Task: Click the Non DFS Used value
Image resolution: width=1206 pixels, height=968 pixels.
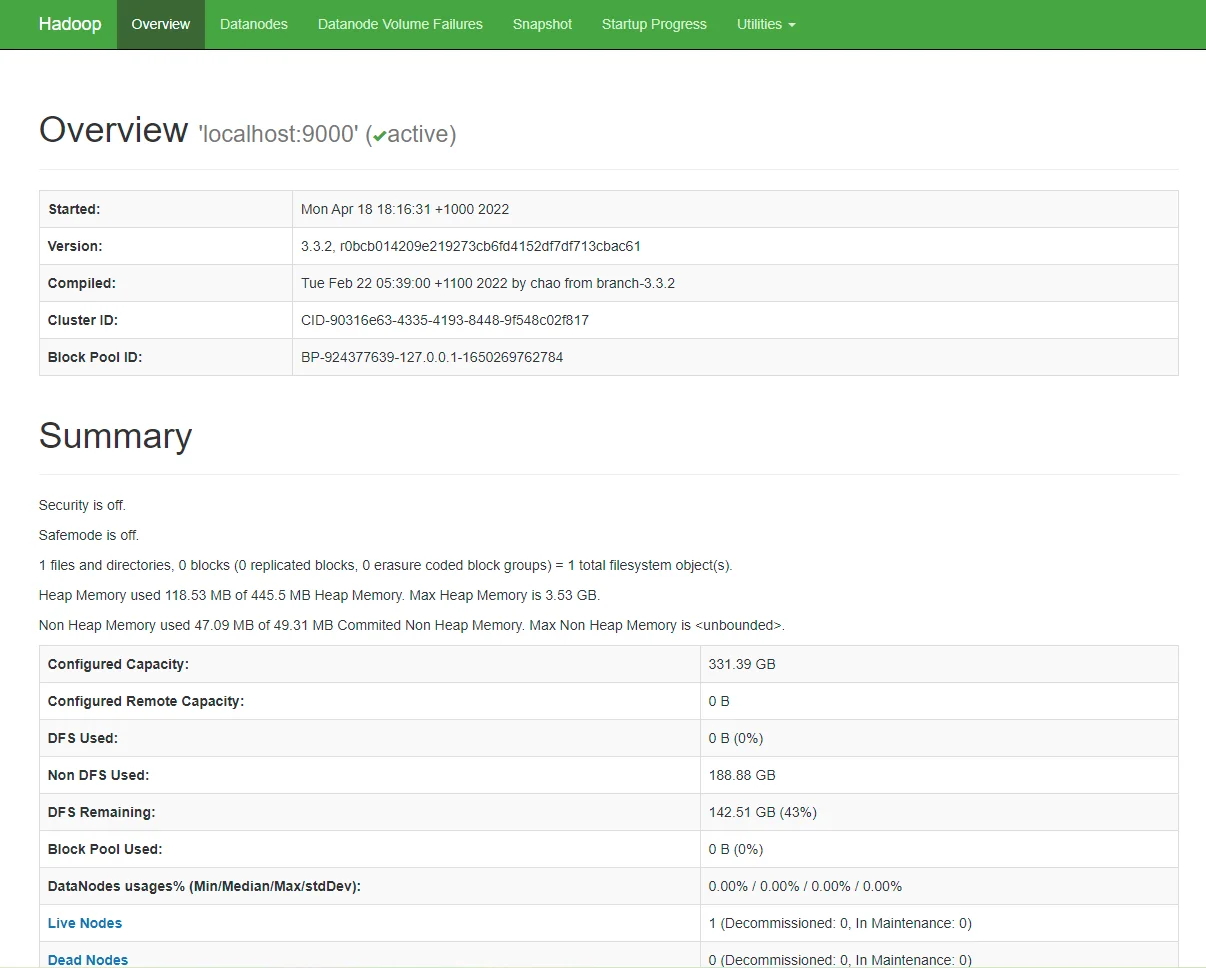Action: (742, 775)
